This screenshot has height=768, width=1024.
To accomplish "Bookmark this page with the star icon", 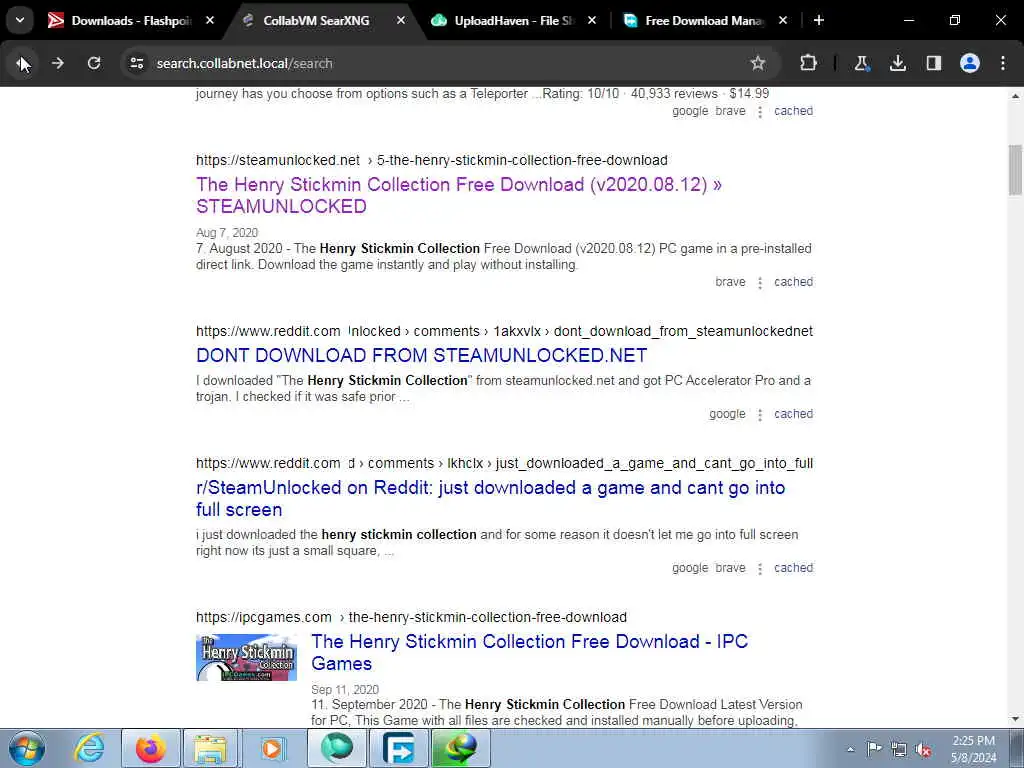I will [758, 63].
